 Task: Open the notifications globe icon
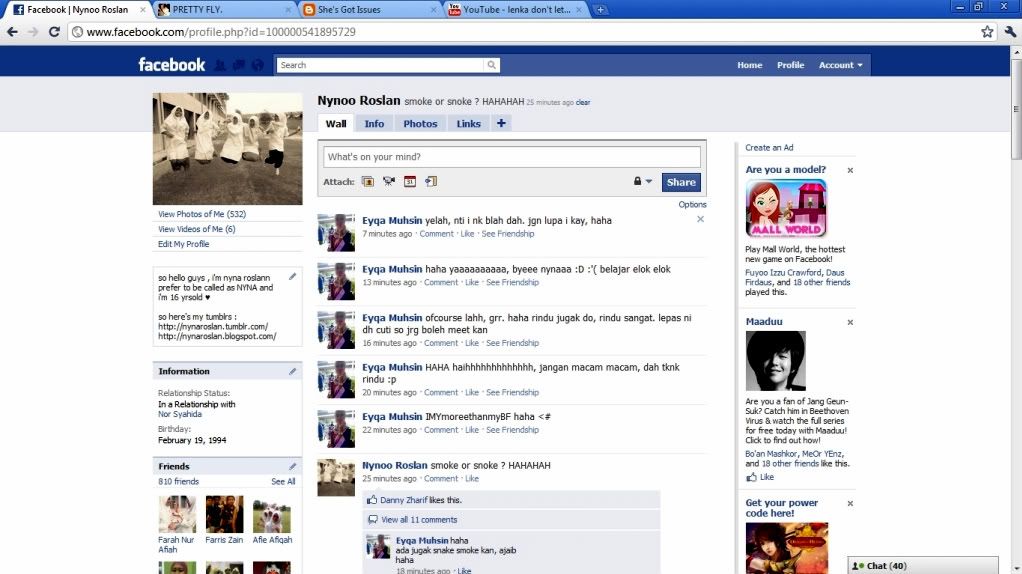pos(257,65)
